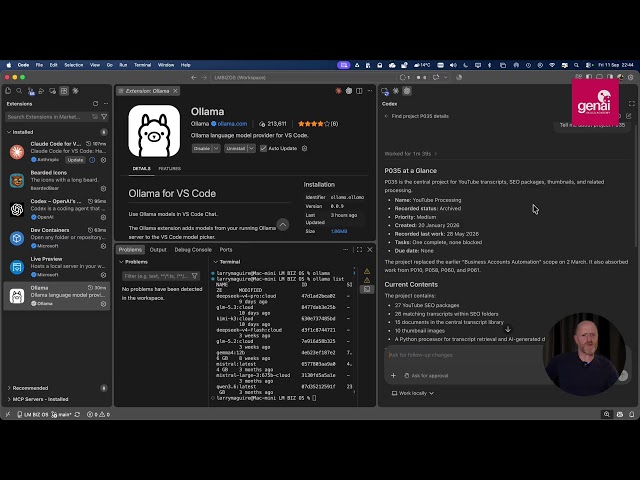The image size is (640, 480).
Task: Open editor more actions ellipsis
Action: pos(370,91)
